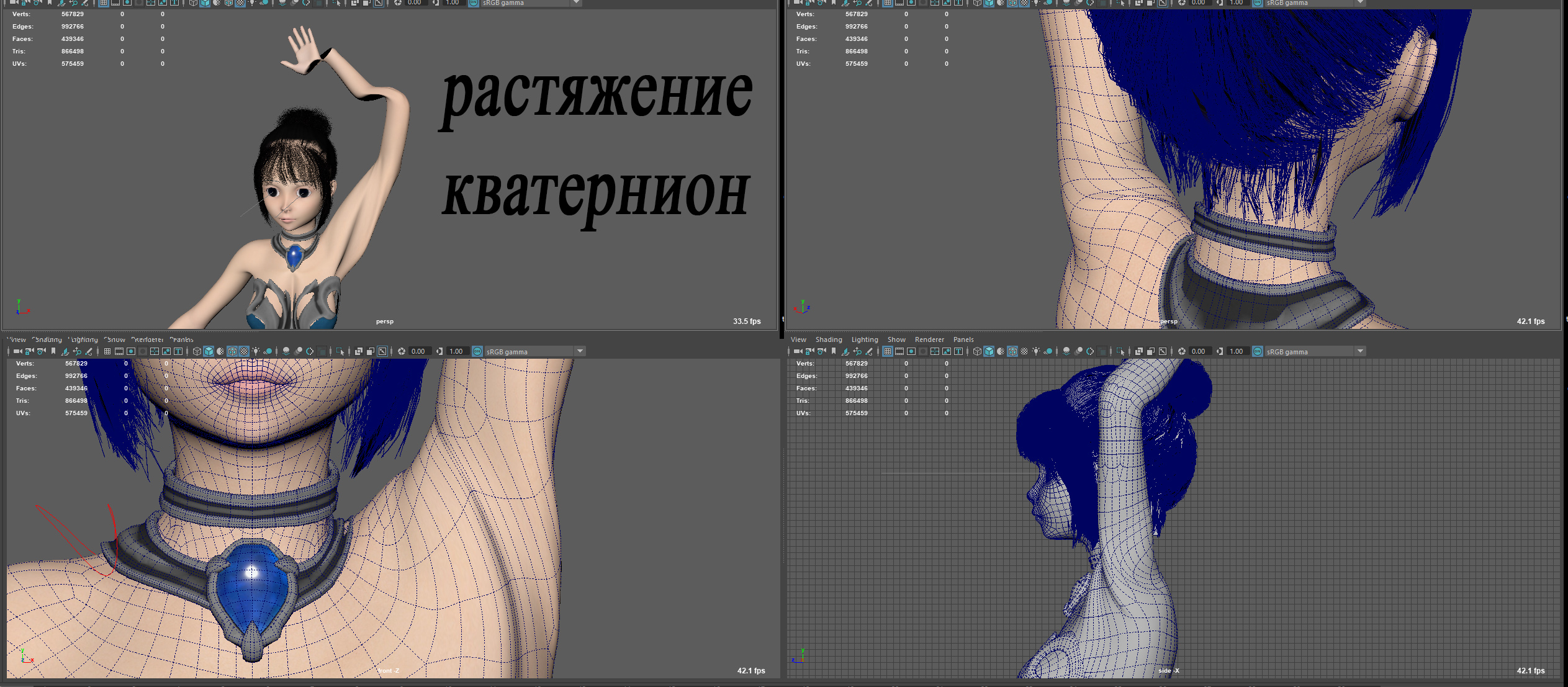Toggle grid icon in bottom-right side panel
Viewport: 1568px width, 687px height.
(x=888, y=351)
